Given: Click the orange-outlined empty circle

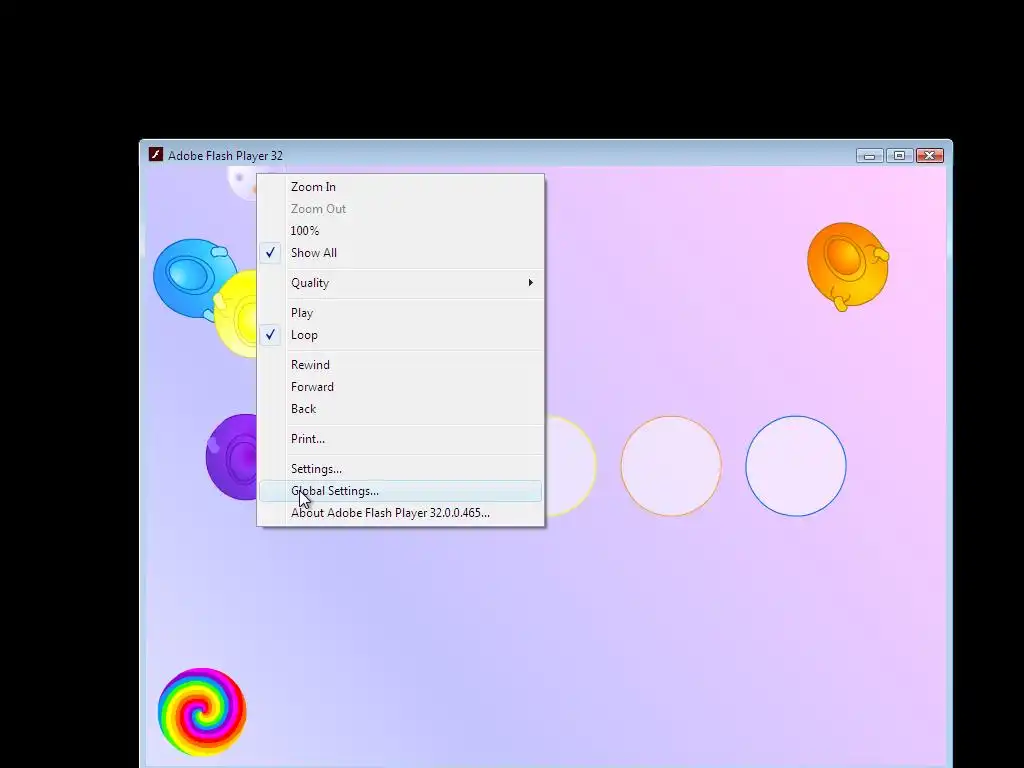Looking at the screenshot, I should [x=671, y=466].
